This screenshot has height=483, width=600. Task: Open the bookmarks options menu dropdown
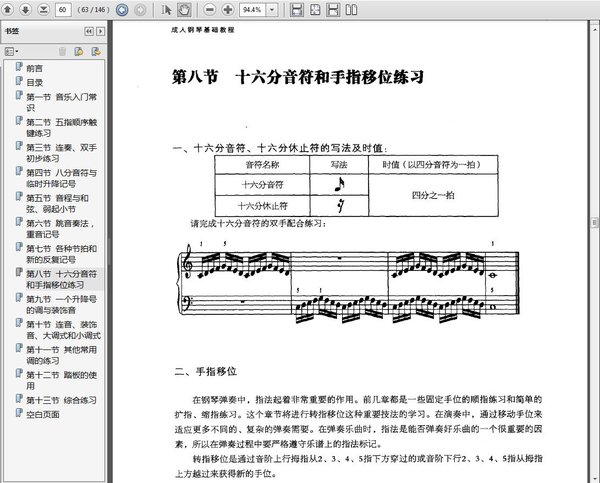click(x=11, y=51)
